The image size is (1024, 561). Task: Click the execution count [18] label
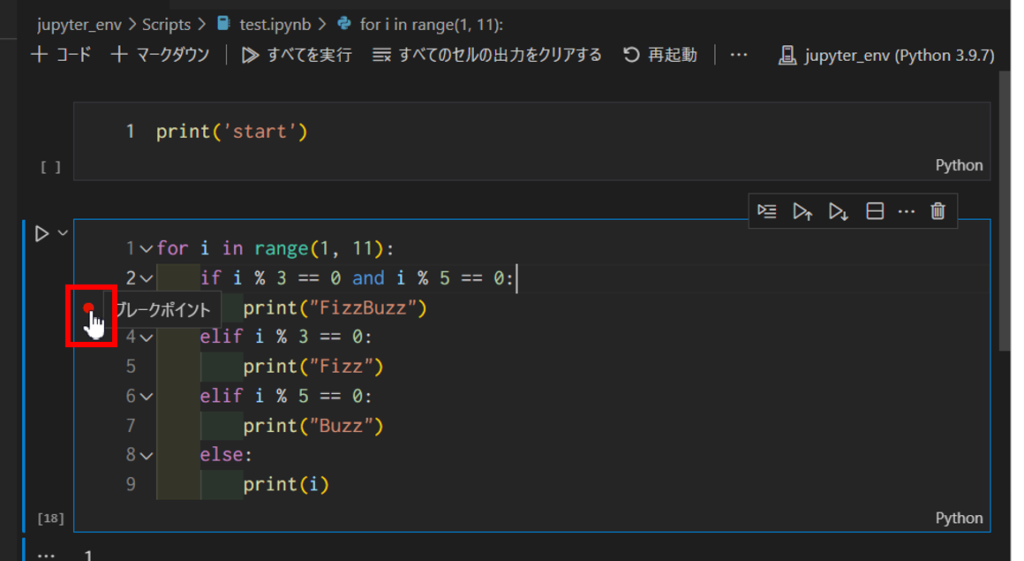[50, 519]
